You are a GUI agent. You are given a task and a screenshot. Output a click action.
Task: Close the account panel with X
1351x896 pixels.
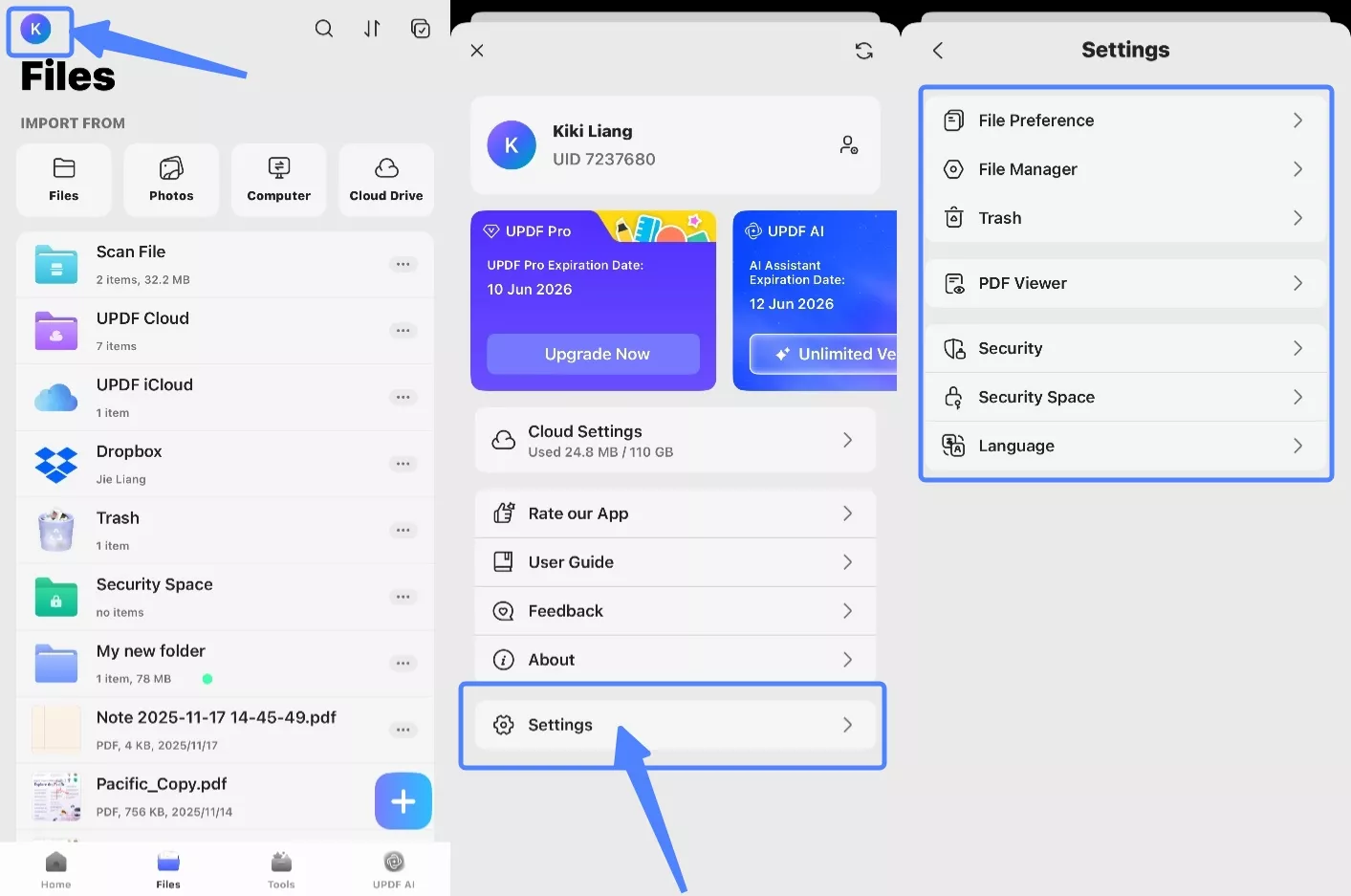click(477, 51)
